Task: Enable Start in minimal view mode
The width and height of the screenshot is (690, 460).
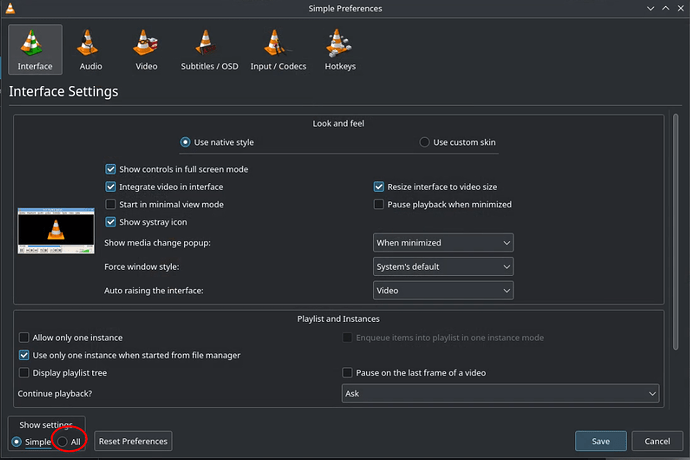Action: 110,204
